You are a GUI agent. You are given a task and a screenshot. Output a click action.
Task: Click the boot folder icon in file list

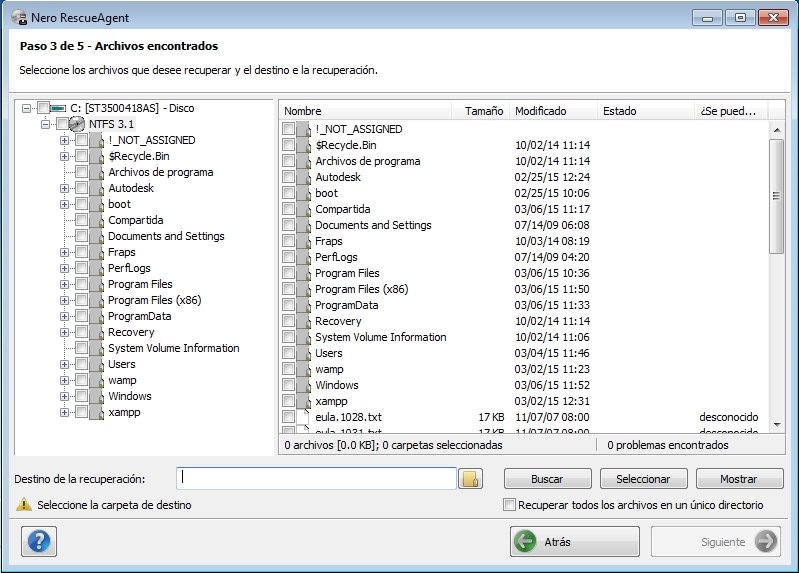(303, 193)
